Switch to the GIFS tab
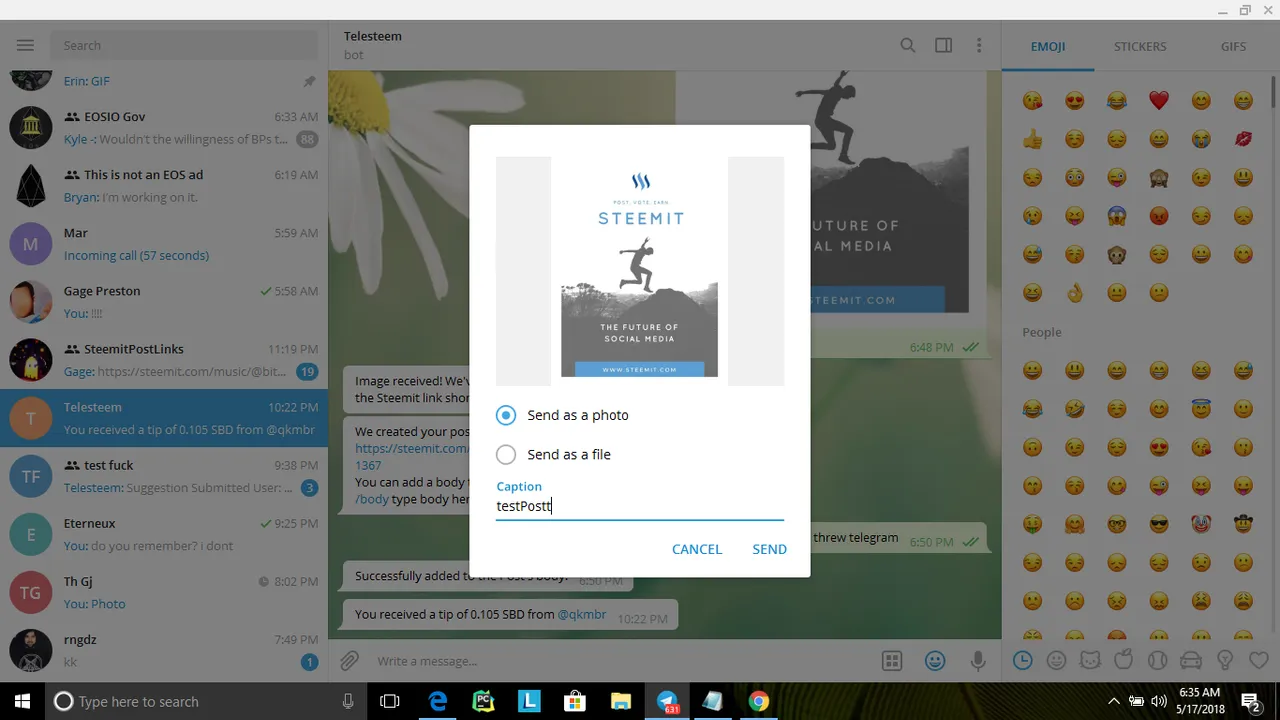Screen dimensions: 1280x720 pyautogui.click(x=1233, y=46)
